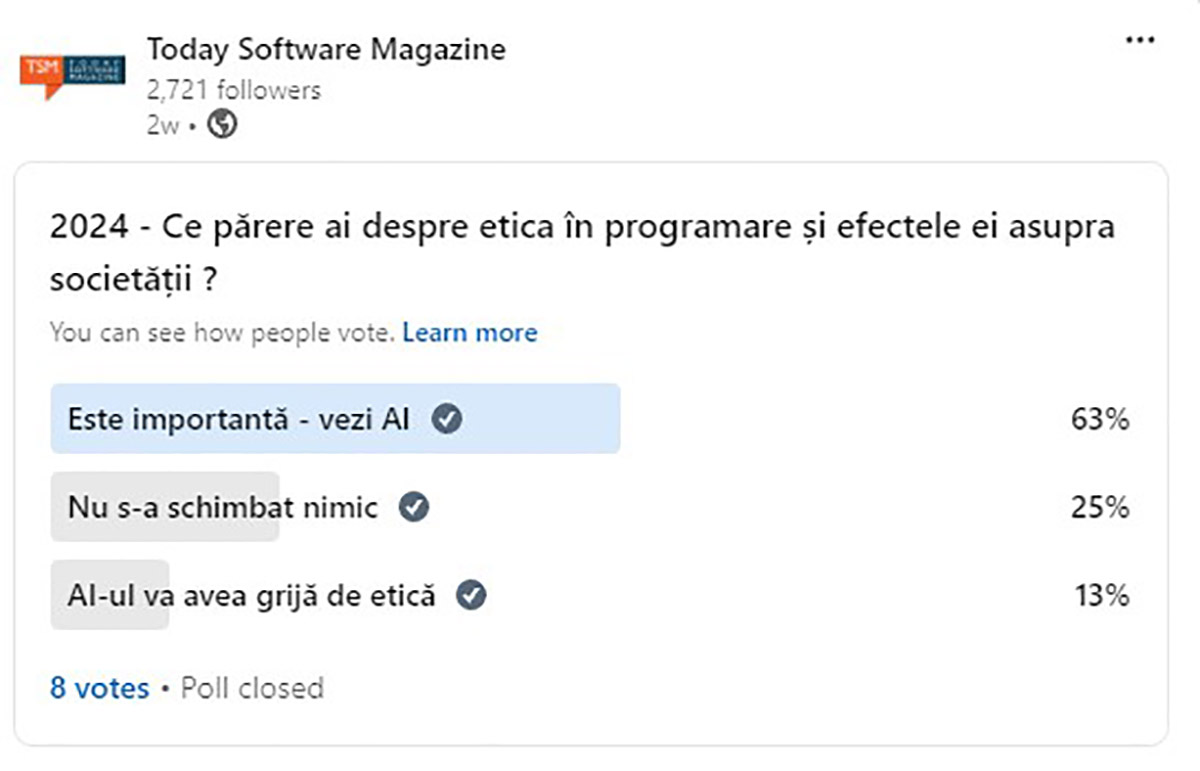This screenshot has width=1200, height=771.
Task: Click checkmark icon beside AI-ul va avea grijă
Action: click(471, 596)
